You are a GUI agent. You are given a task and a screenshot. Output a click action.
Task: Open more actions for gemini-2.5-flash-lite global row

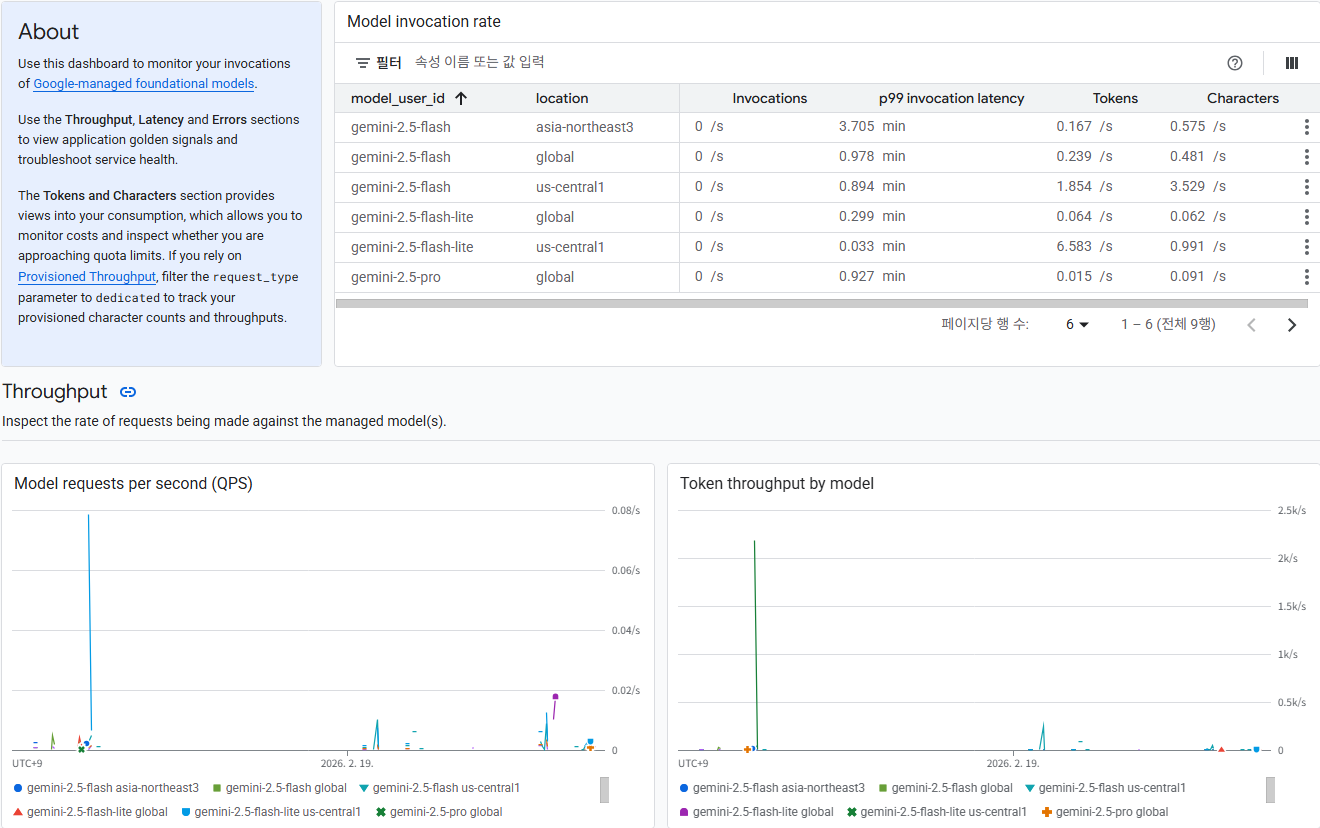tap(1306, 217)
